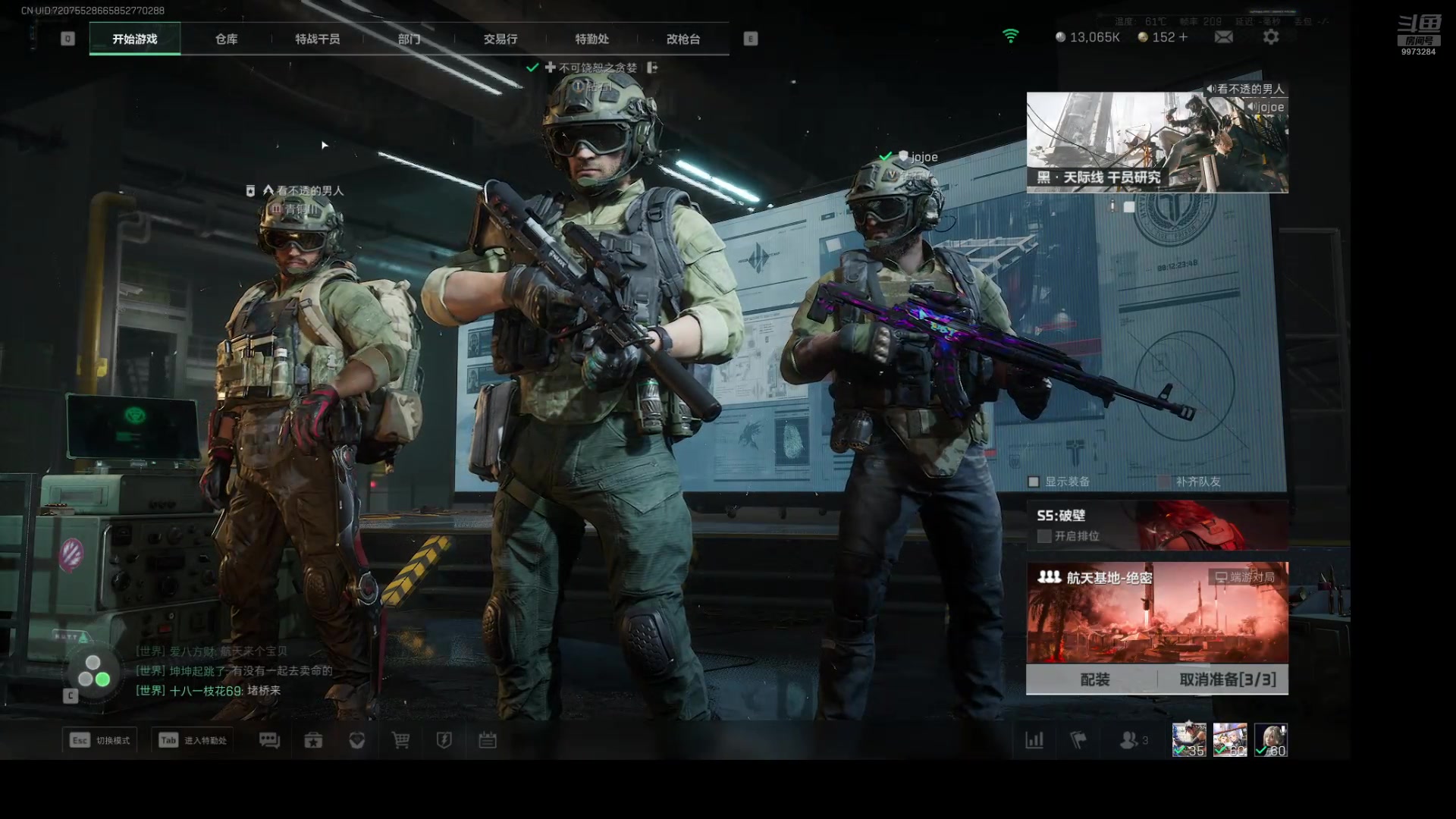Click the 13,065K currency balance
Image resolution: width=1456 pixels, height=819 pixels.
tap(1087, 37)
